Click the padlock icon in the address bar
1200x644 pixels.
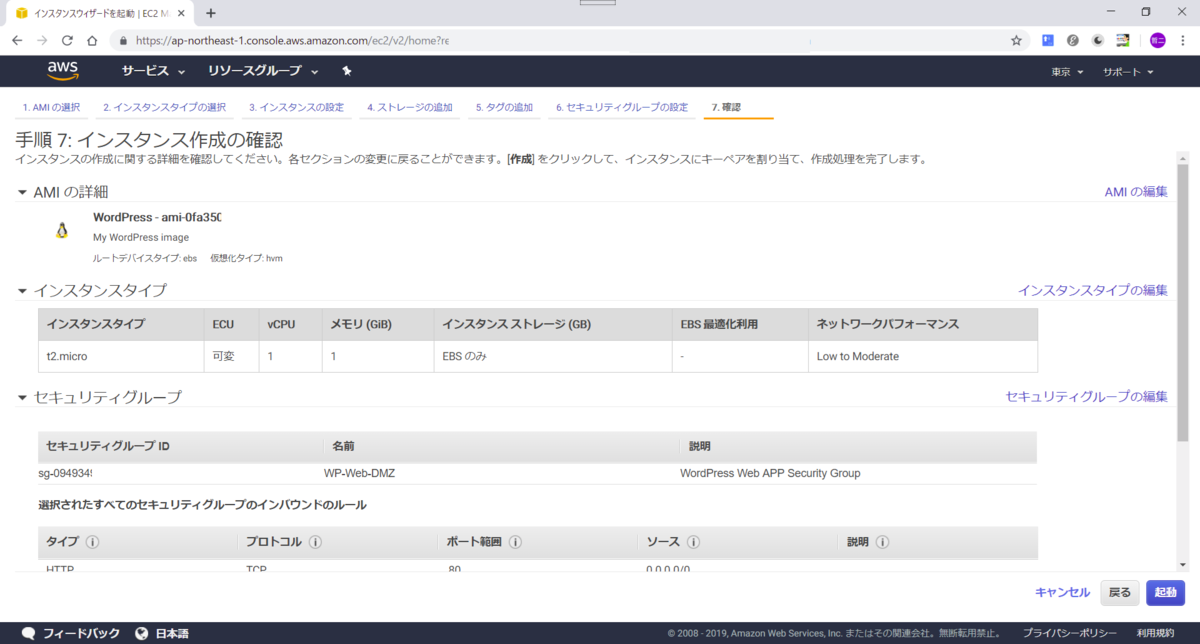[121, 40]
